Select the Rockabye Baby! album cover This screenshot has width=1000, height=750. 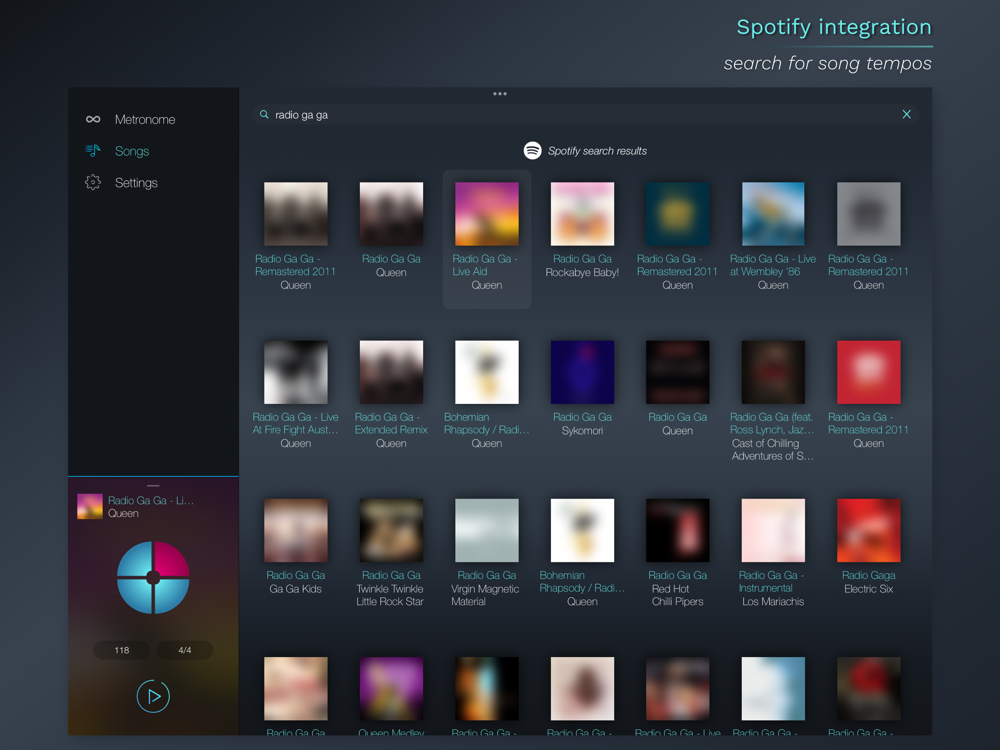click(582, 214)
